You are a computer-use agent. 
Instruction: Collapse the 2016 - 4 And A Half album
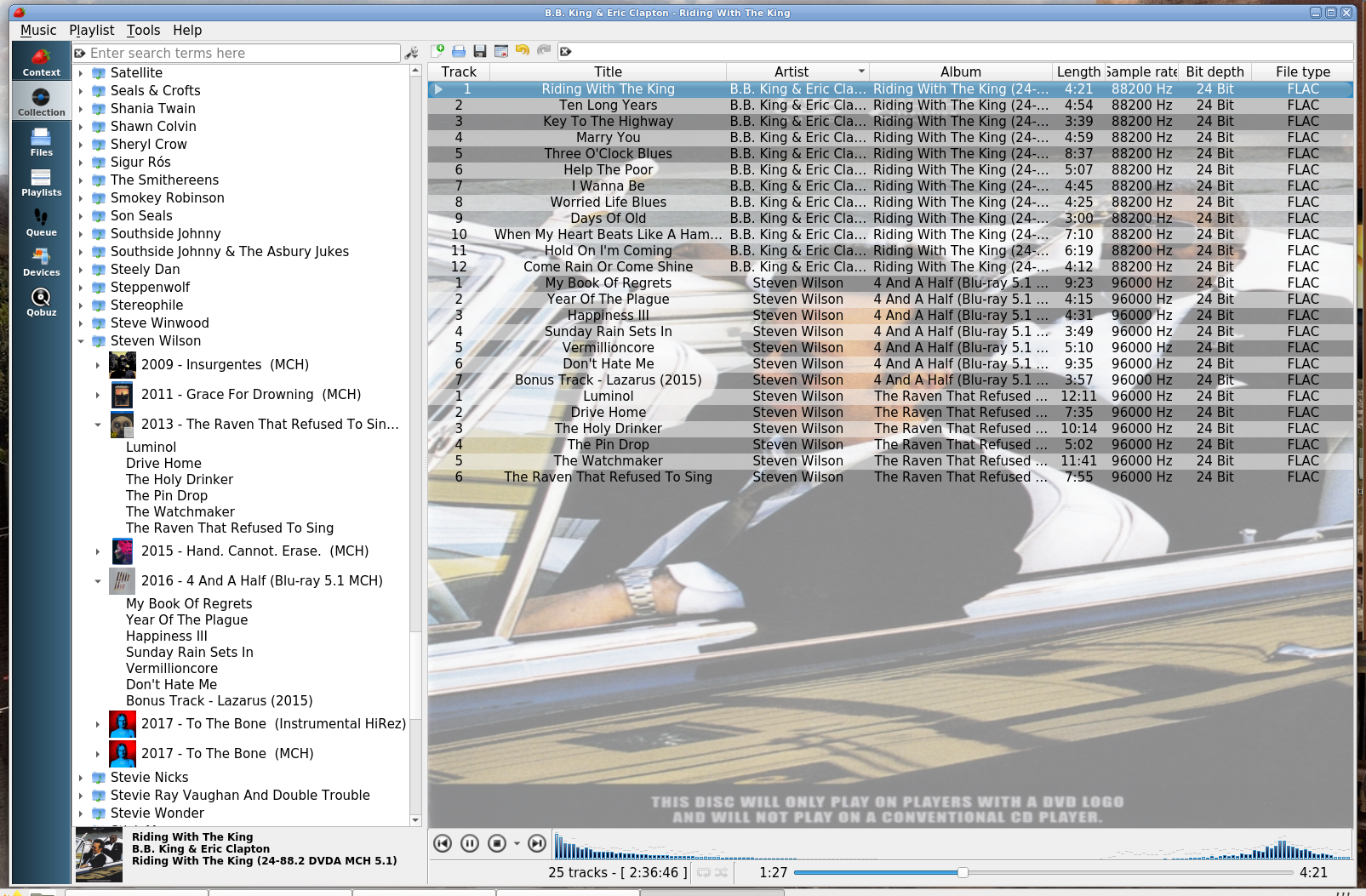pyautogui.click(x=98, y=581)
